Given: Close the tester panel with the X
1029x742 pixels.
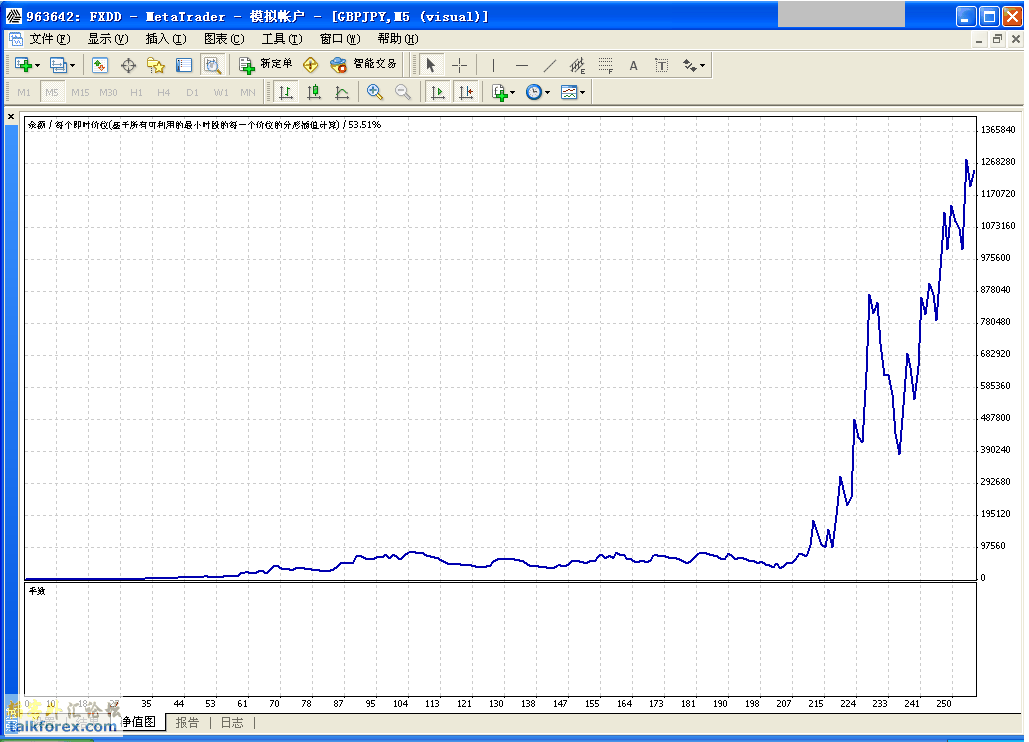Looking at the screenshot, I should click(x=10, y=117).
